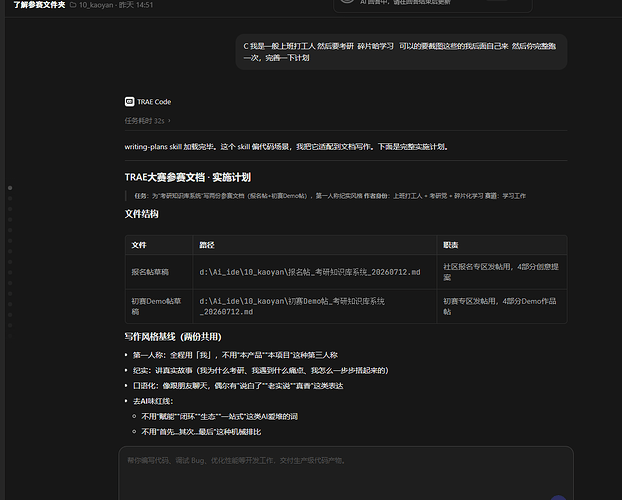The image size is (622, 500).
Task: Click the 报名帖草稿 table cell
Action: pos(150,272)
